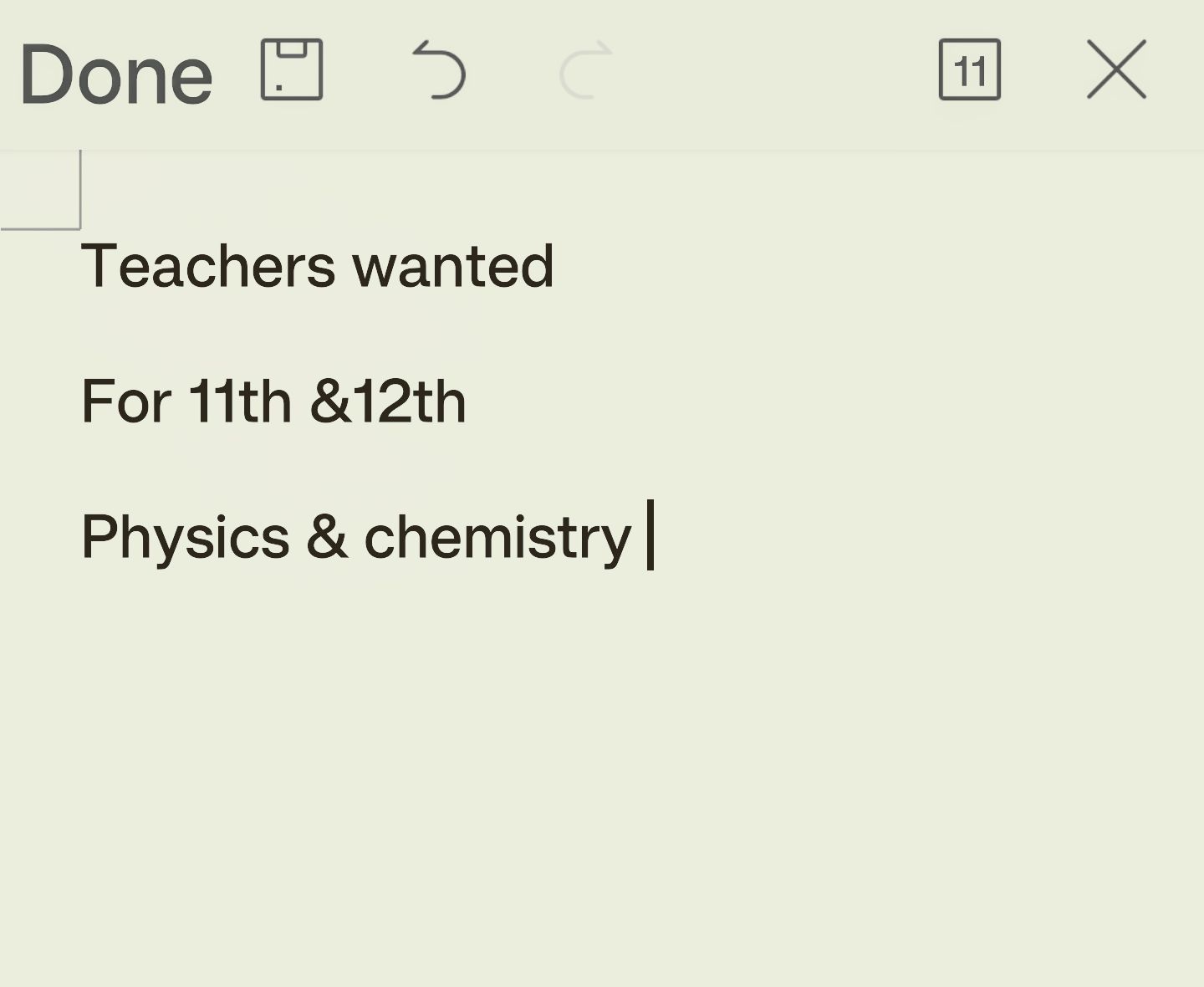Screen dimensions: 1204x987
Task: Place the cursor in the word "chemistry"
Action: click(497, 537)
